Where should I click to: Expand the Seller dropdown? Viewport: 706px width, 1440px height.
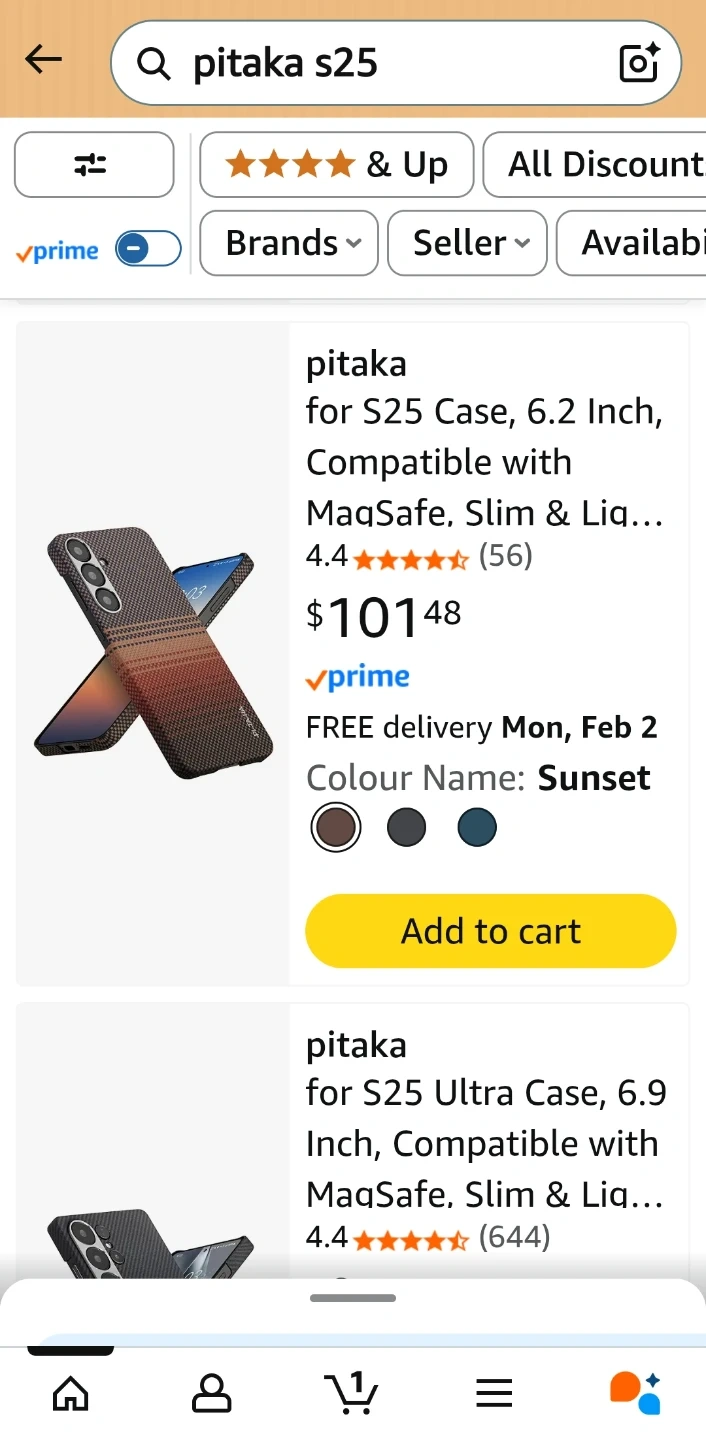pos(467,243)
